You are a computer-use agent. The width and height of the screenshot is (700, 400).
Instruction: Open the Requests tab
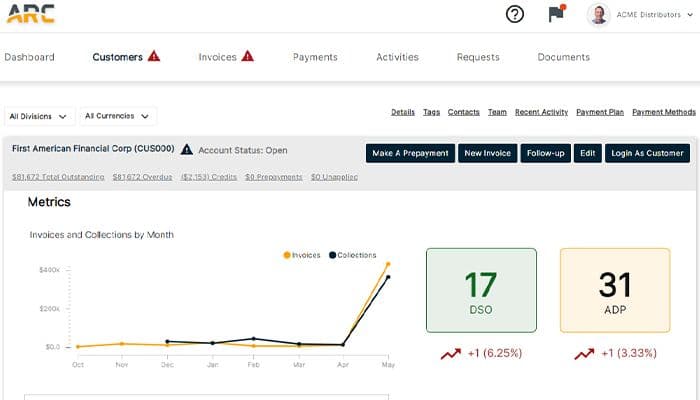[x=478, y=57]
